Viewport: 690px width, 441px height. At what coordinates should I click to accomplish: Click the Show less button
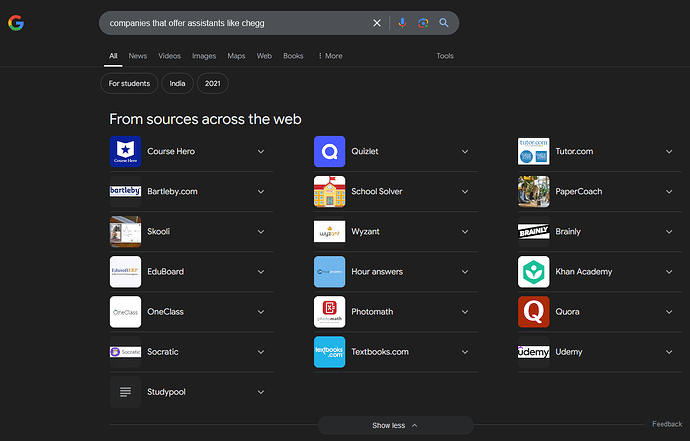395,425
